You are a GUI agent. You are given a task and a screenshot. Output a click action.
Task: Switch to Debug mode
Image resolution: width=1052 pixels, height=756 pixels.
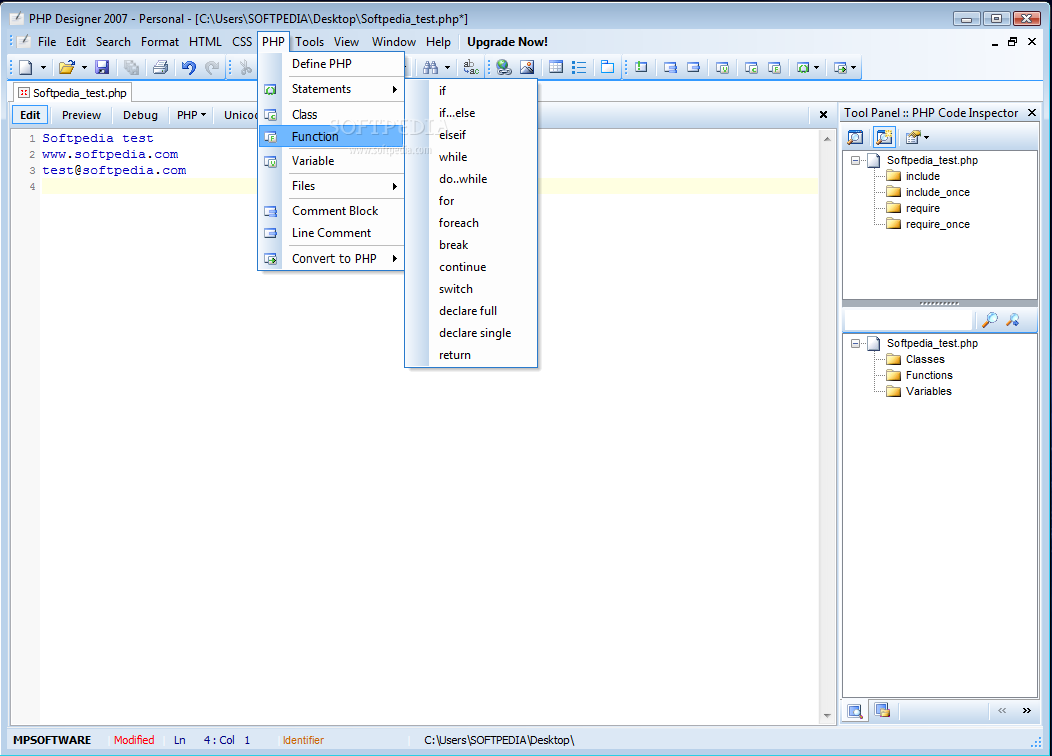coord(140,115)
